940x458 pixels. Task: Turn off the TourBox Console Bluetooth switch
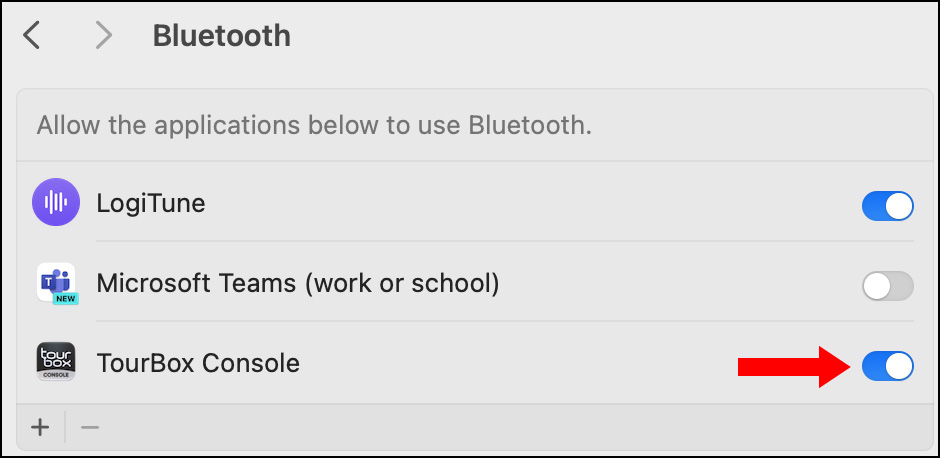(887, 366)
